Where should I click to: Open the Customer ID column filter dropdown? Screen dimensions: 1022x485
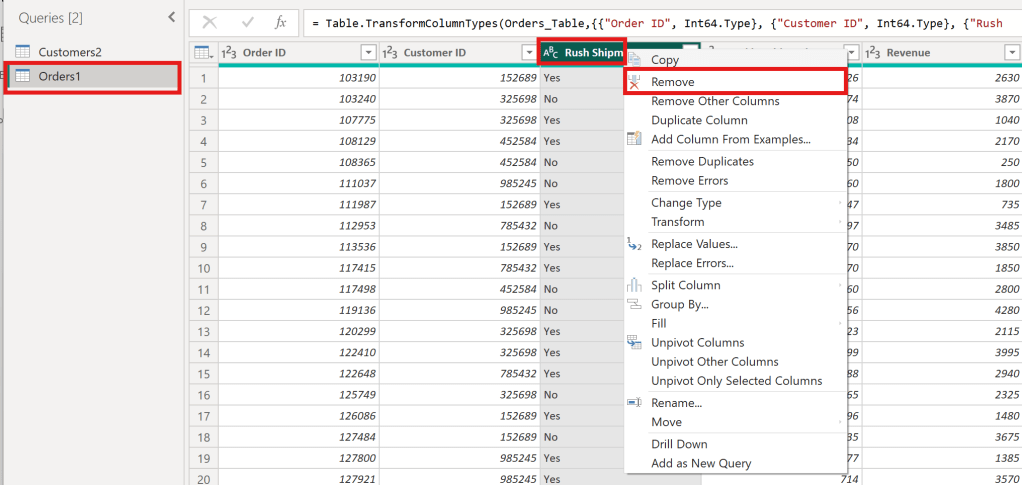(528, 53)
